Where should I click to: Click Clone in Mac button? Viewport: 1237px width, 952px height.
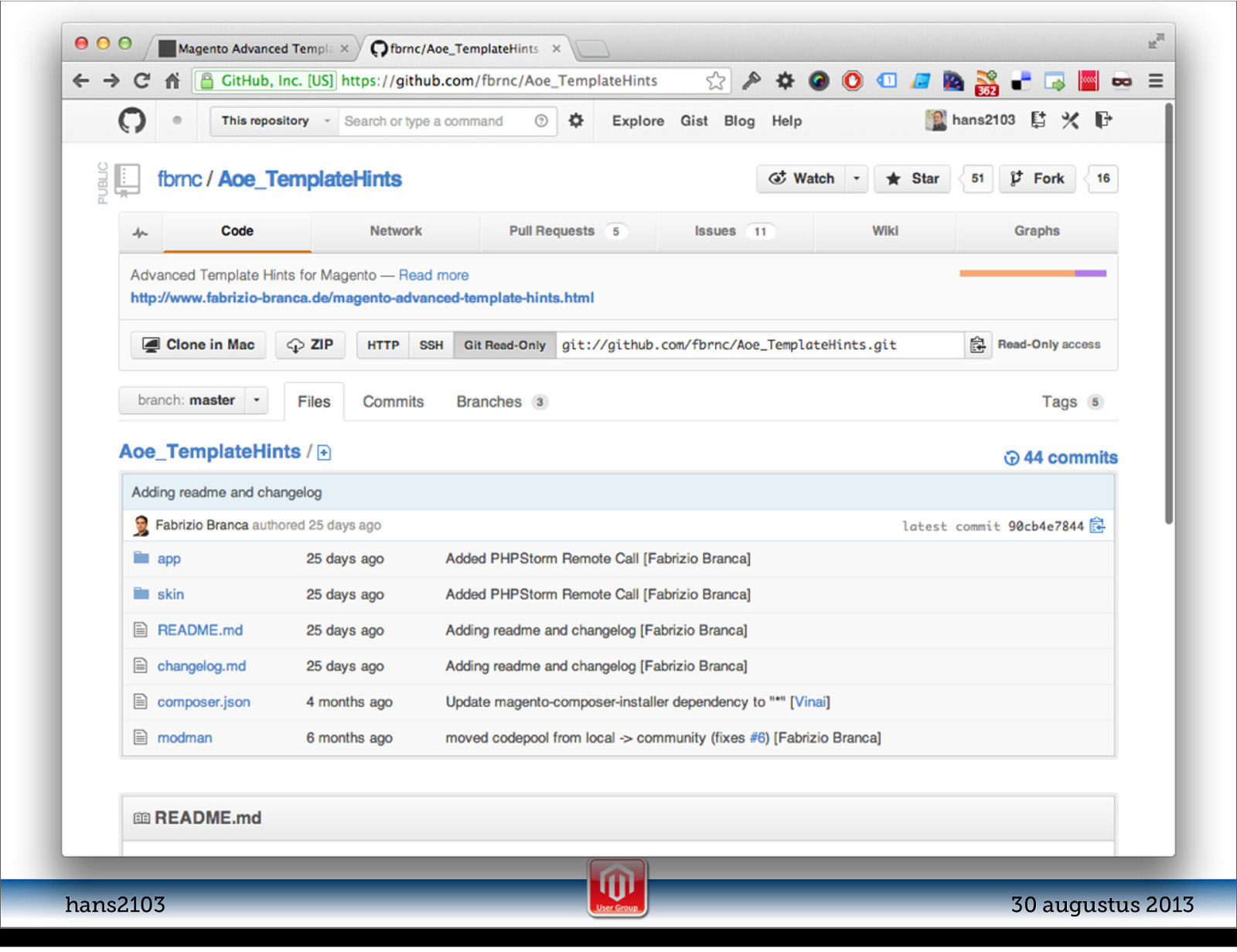pos(198,345)
